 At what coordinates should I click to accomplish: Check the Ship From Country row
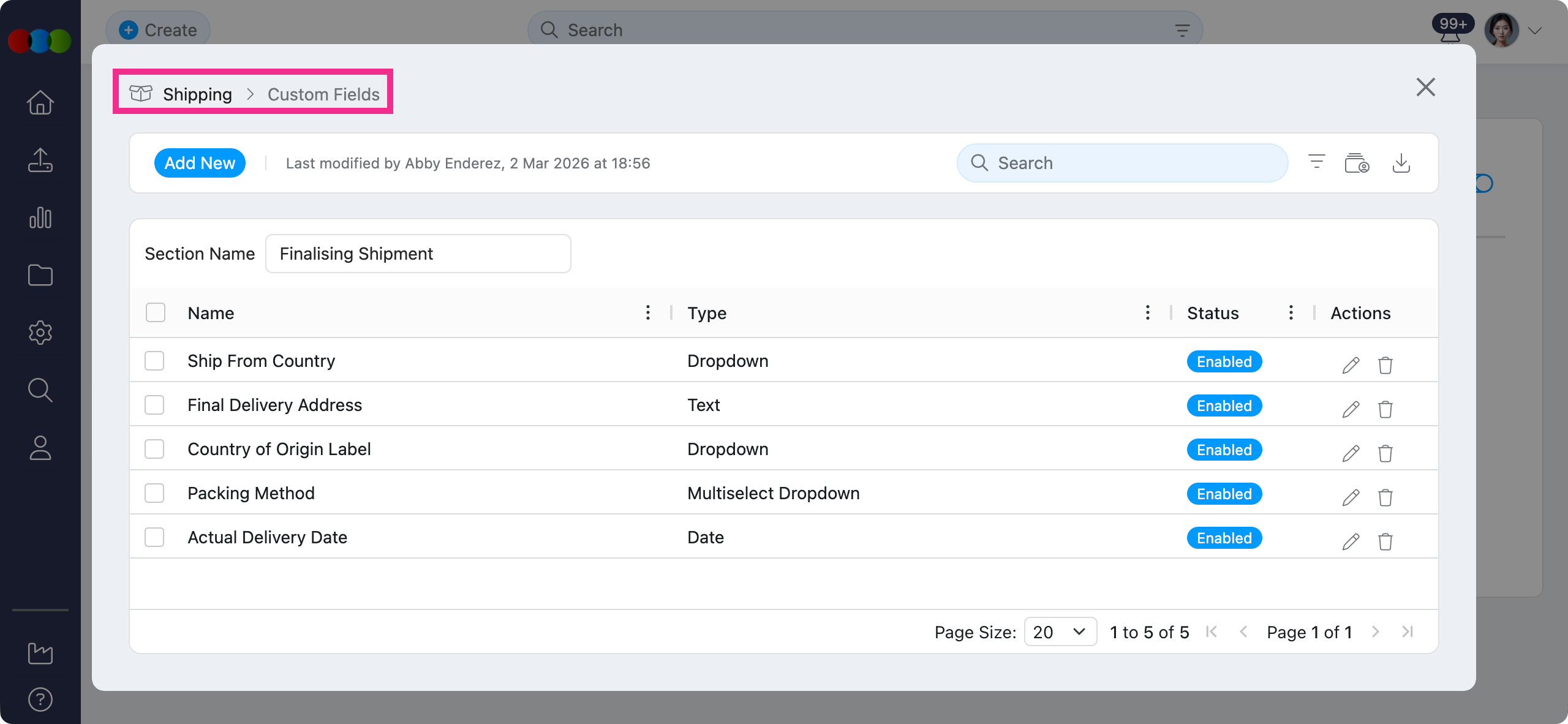point(154,361)
